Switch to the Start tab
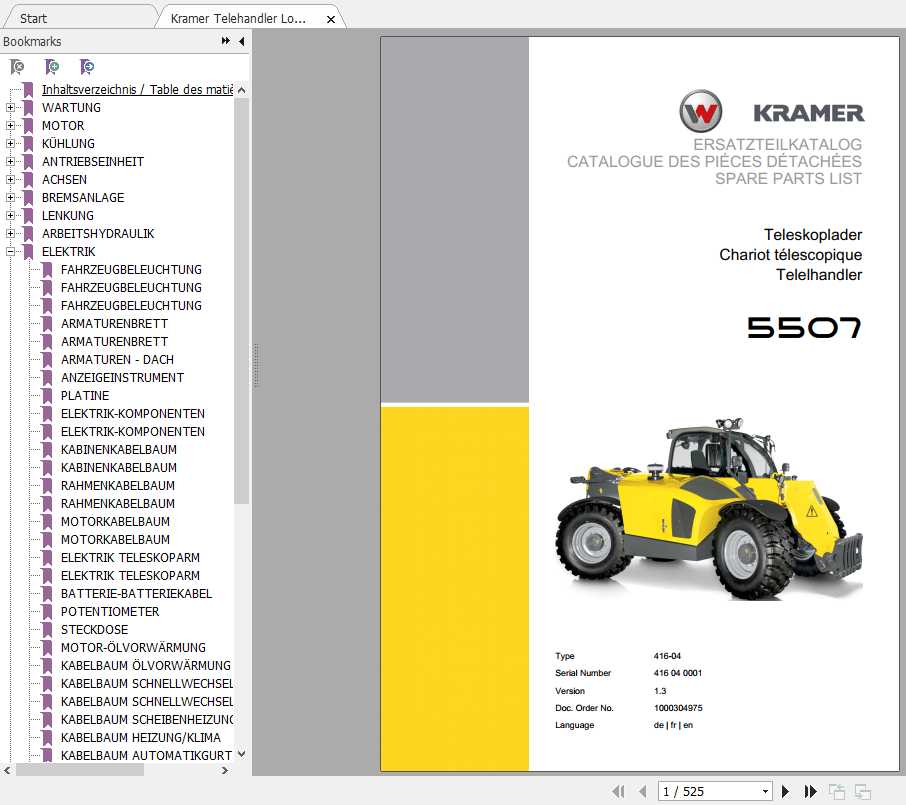 pyautogui.click(x=34, y=18)
